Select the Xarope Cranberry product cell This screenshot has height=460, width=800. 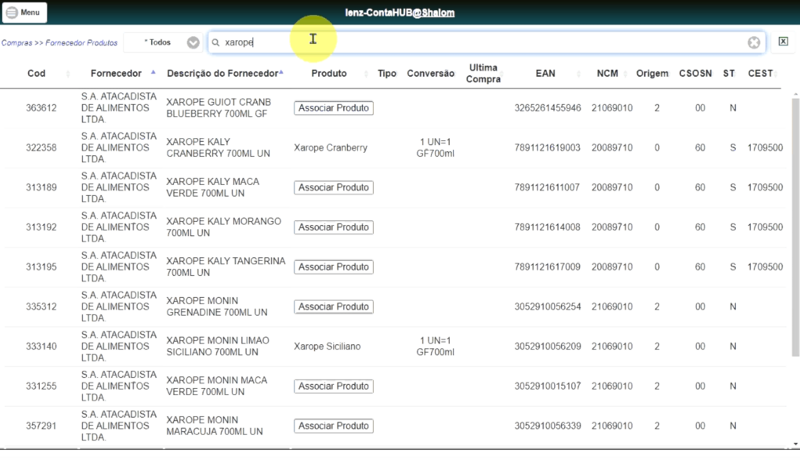pyautogui.click(x=331, y=148)
